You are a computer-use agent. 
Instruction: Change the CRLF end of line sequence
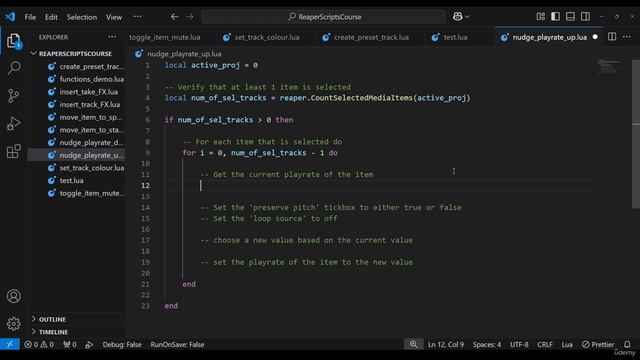tap(544, 344)
